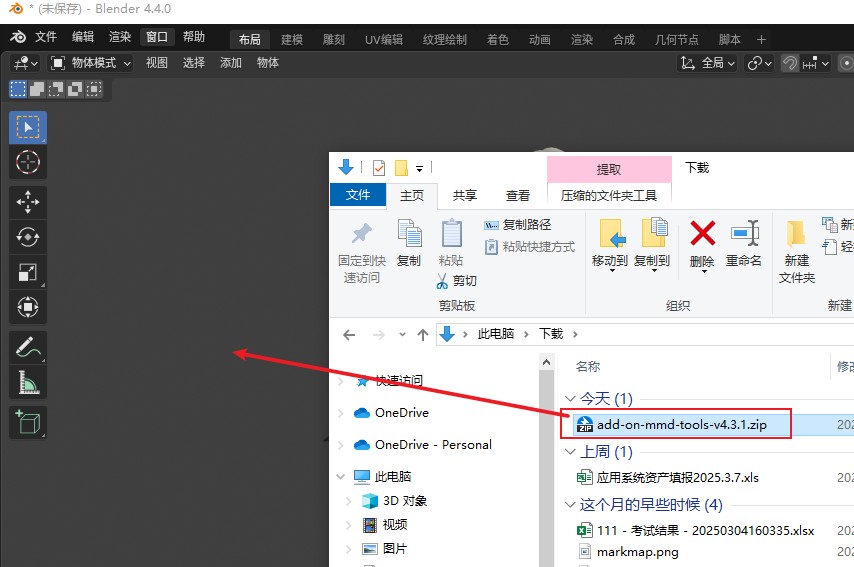854x567 pixels.
Task: Switch to the Sculpting workspace tab
Action: tap(334, 39)
